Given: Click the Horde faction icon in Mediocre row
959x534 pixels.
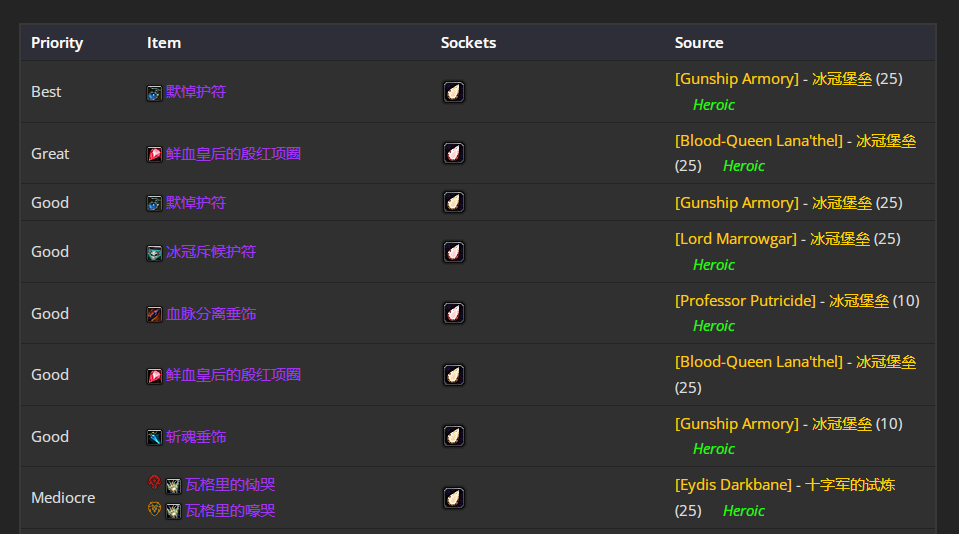Looking at the screenshot, I should pos(154,483).
